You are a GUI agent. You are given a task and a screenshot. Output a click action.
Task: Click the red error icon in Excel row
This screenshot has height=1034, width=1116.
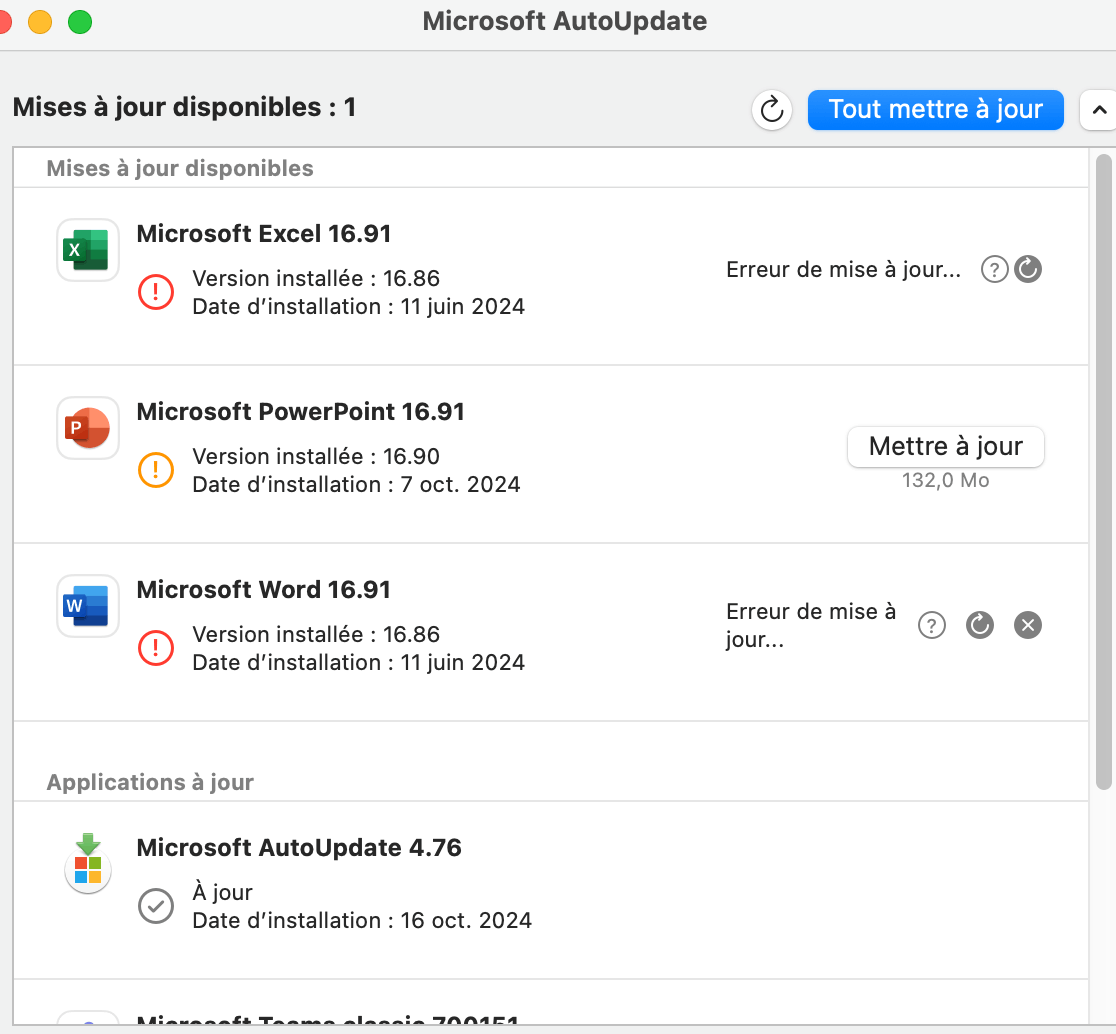(156, 292)
